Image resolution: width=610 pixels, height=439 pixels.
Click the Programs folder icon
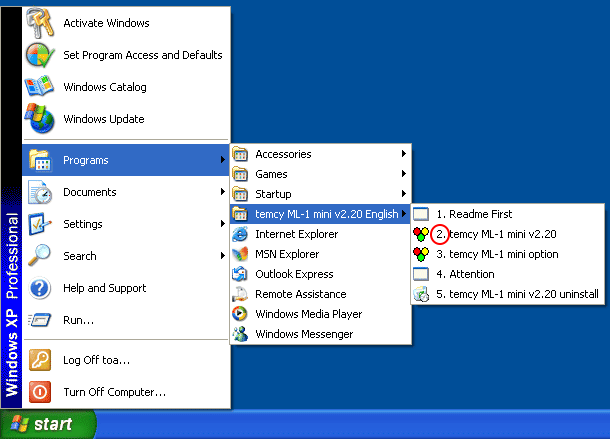click(x=40, y=160)
